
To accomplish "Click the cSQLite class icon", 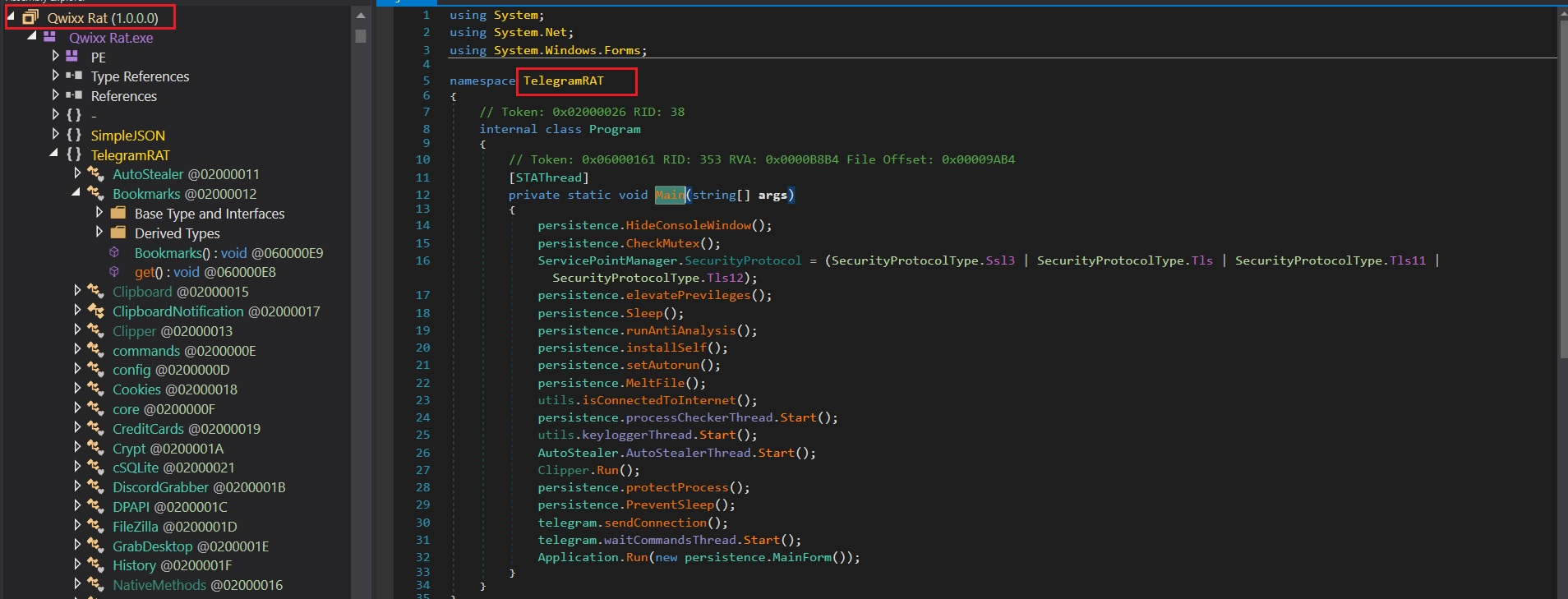I will click(95, 467).
